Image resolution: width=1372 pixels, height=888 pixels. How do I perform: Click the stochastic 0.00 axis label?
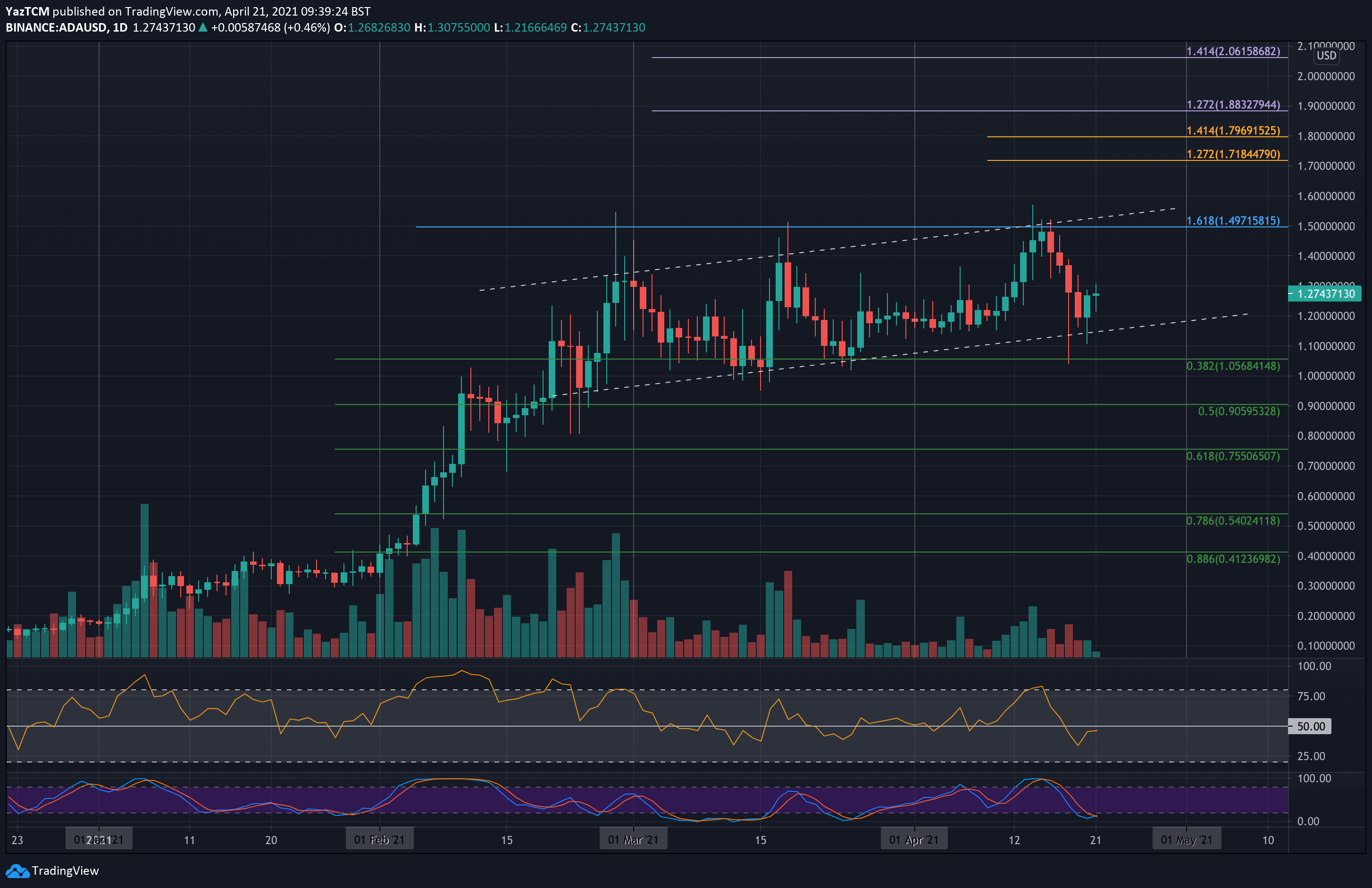[1308, 821]
